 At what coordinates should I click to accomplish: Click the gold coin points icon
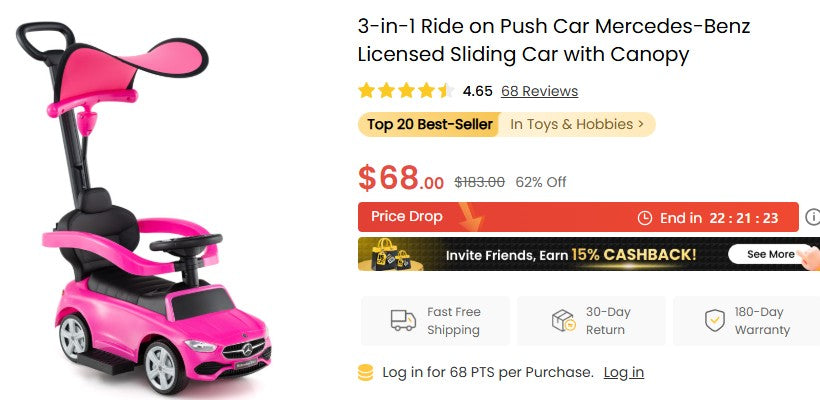[366, 373]
